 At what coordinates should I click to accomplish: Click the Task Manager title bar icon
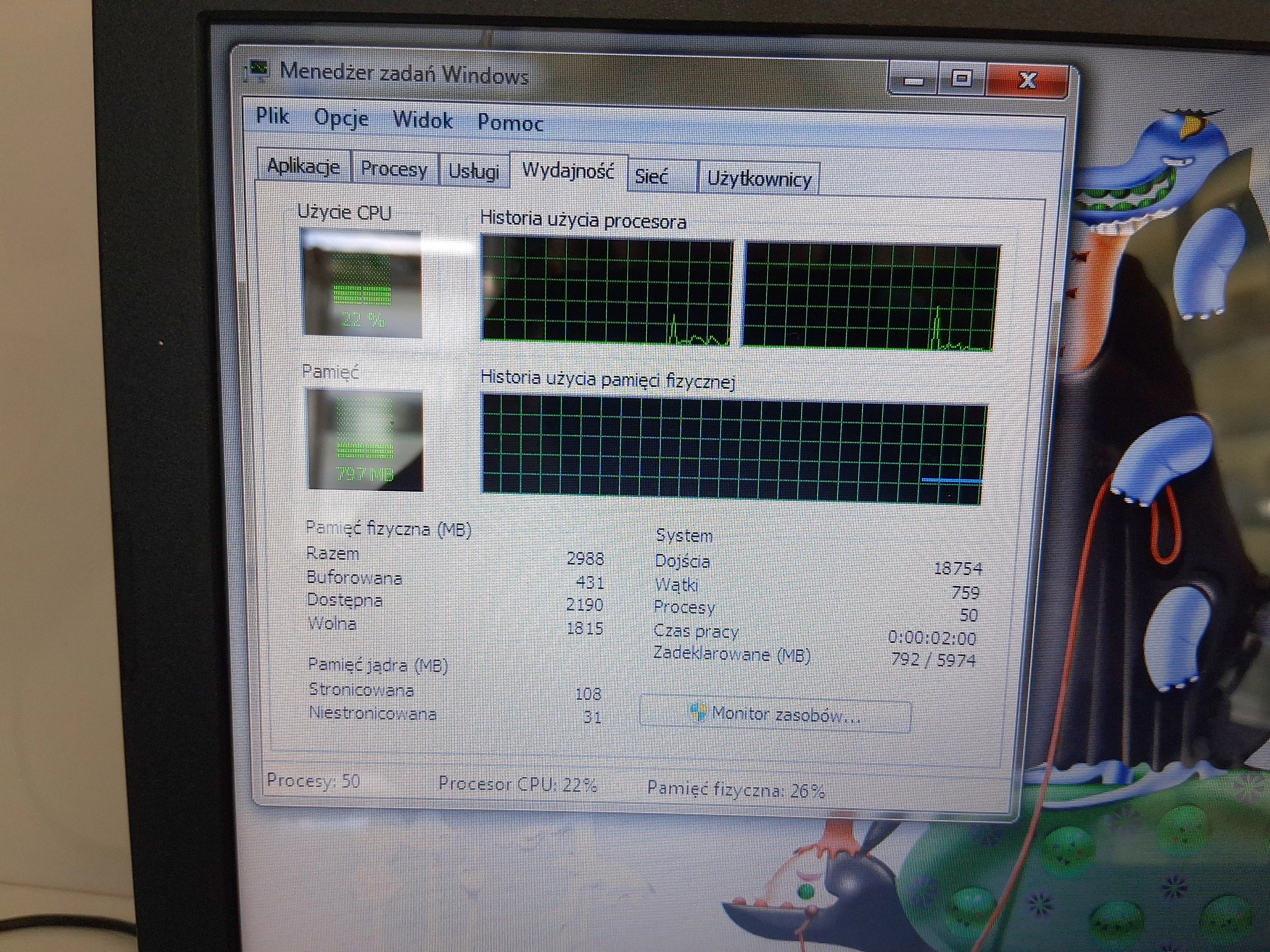tap(256, 71)
